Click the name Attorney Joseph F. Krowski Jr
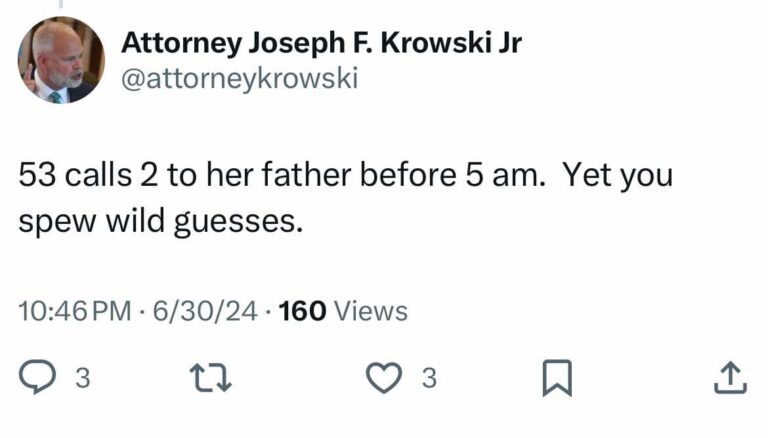Screen dimensions: 768x438 (320, 43)
